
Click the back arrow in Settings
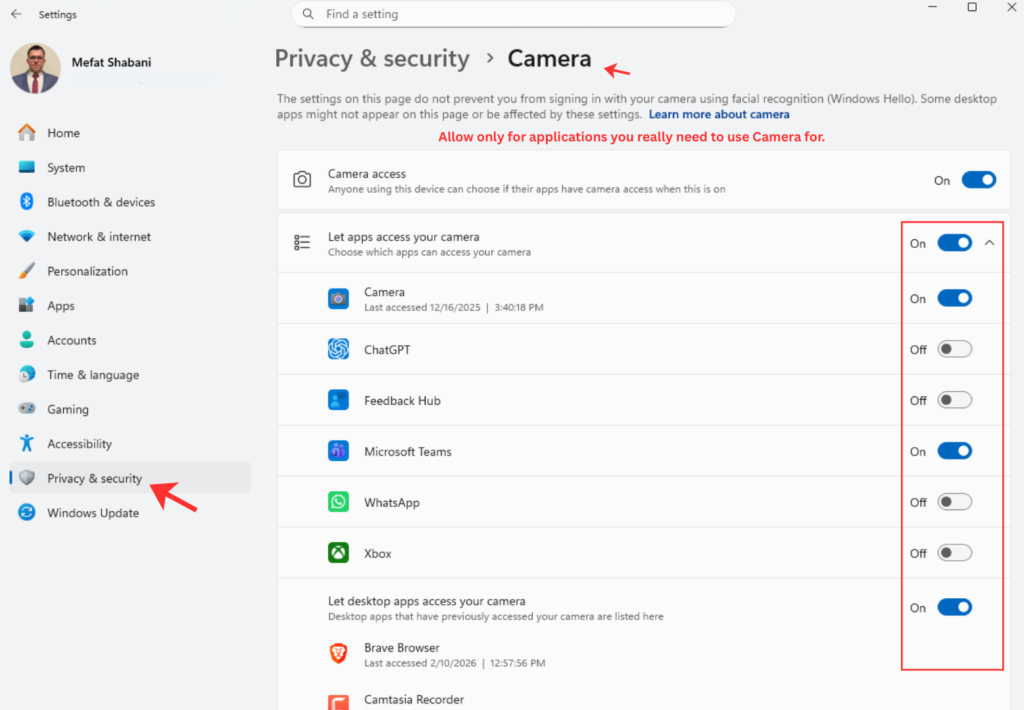pyautogui.click(x=16, y=14)
